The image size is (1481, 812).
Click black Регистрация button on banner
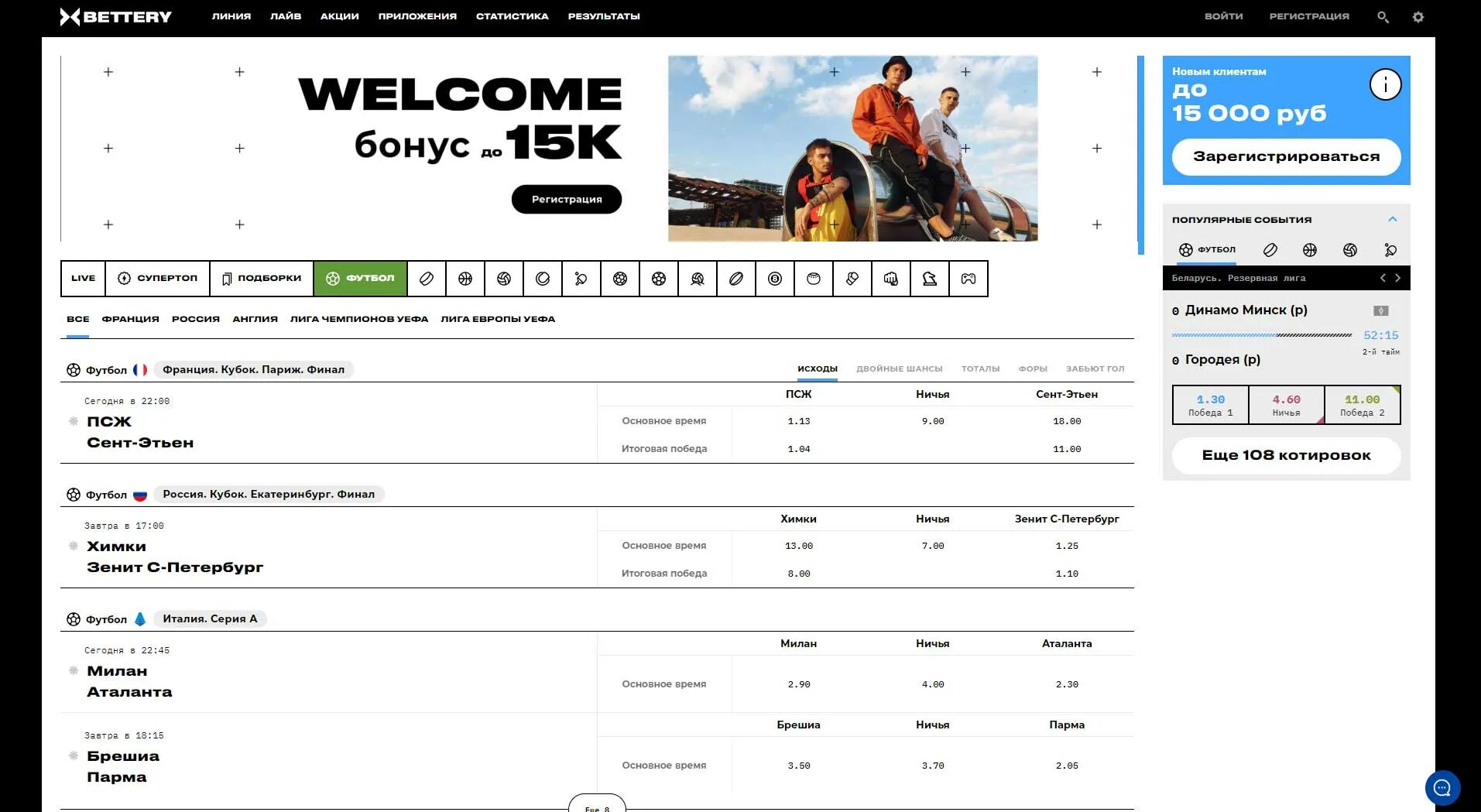coord(567,199)
